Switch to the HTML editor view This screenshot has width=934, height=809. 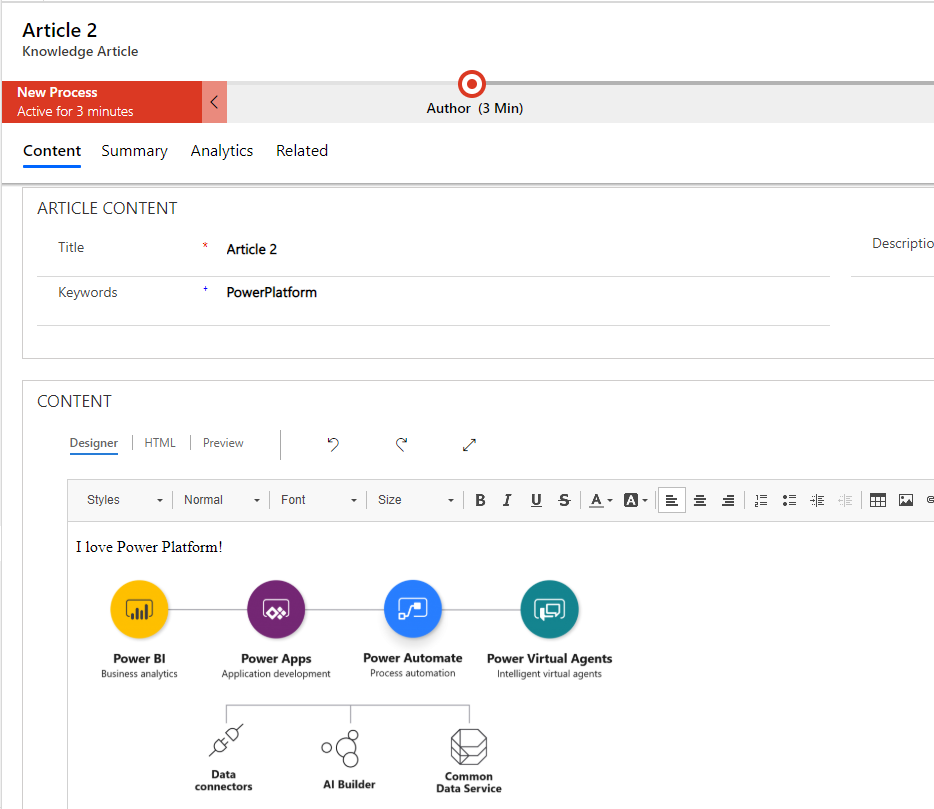coord(160,443)
